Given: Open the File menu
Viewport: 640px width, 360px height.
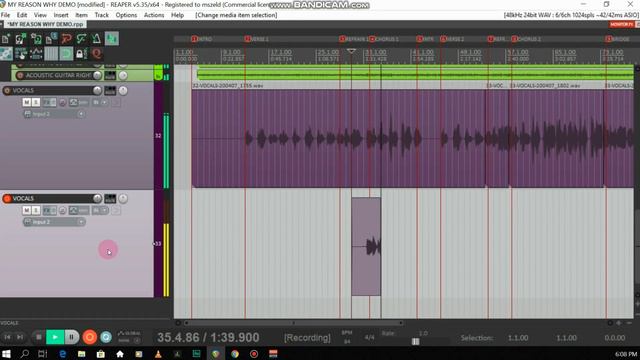Looking at the screenshot, I should coord(5,15).
